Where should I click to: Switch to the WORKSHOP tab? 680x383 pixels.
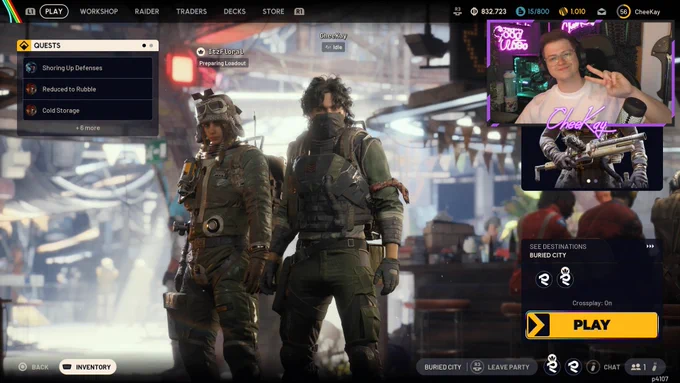pos(98,11)
